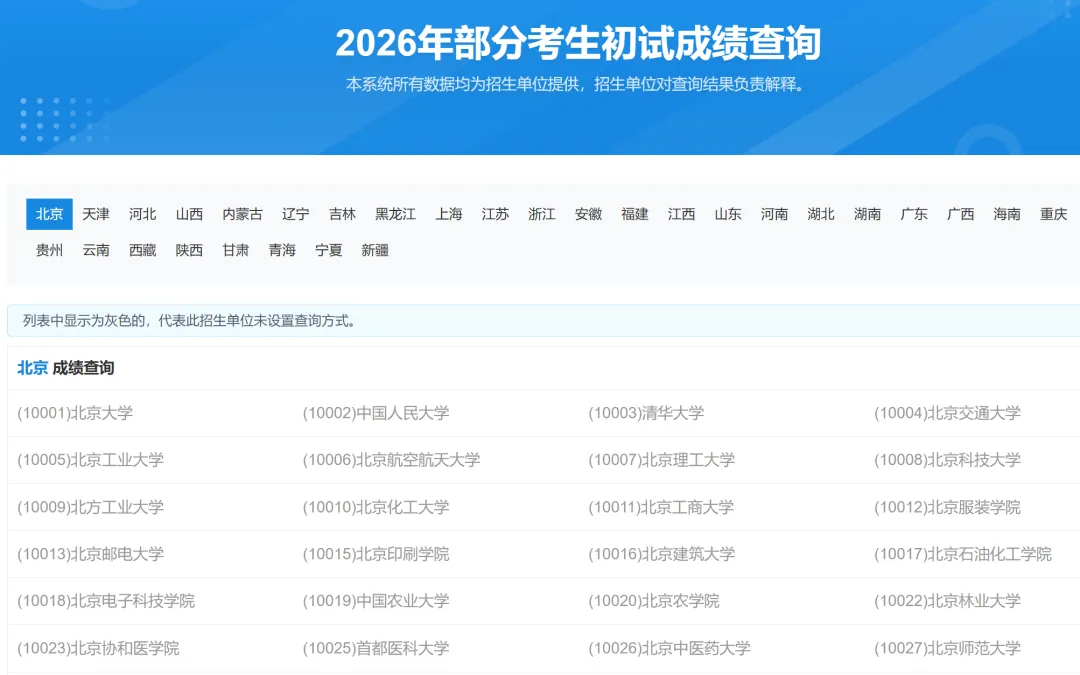
Task: Click the 北京 成绩查询 section heading
Action: coord(65,368)
